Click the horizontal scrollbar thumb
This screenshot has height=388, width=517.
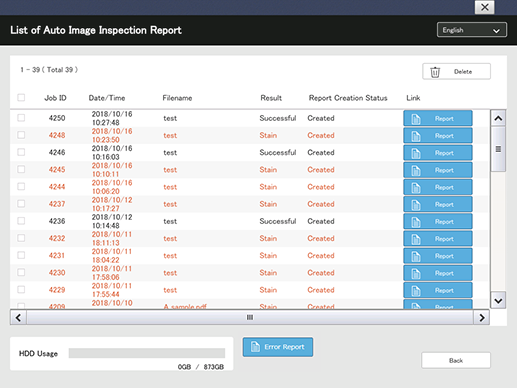point(250,317)
